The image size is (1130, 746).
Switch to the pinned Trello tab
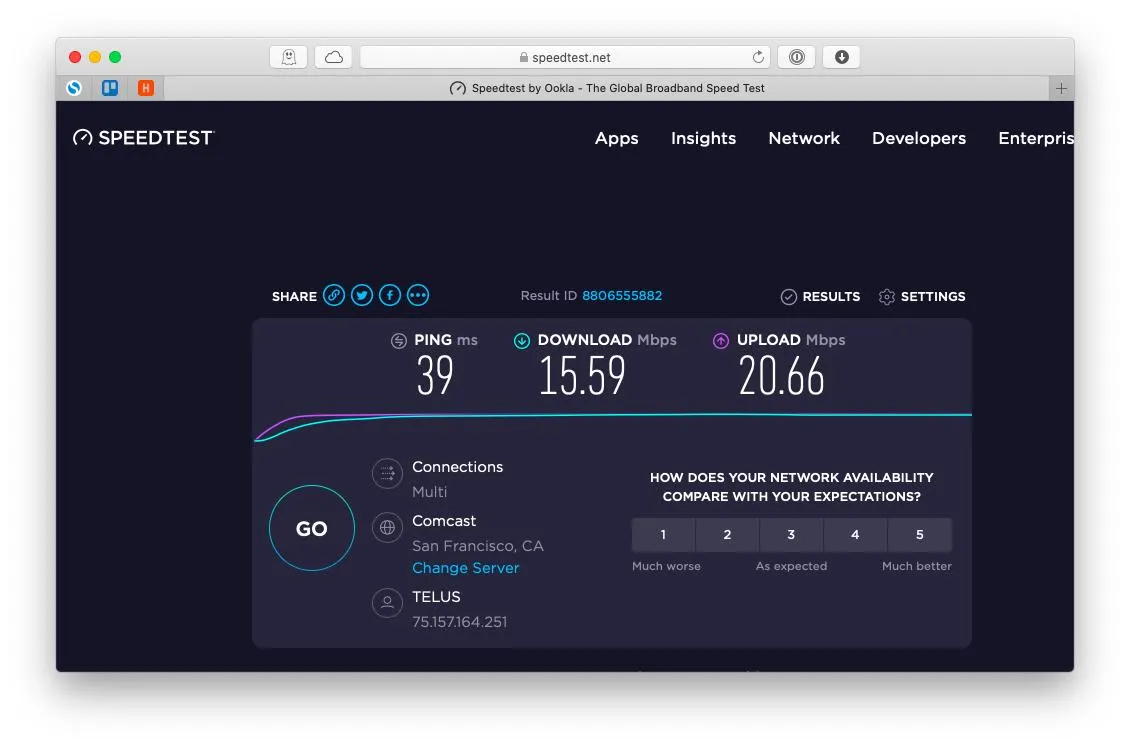tap(110, 88)
